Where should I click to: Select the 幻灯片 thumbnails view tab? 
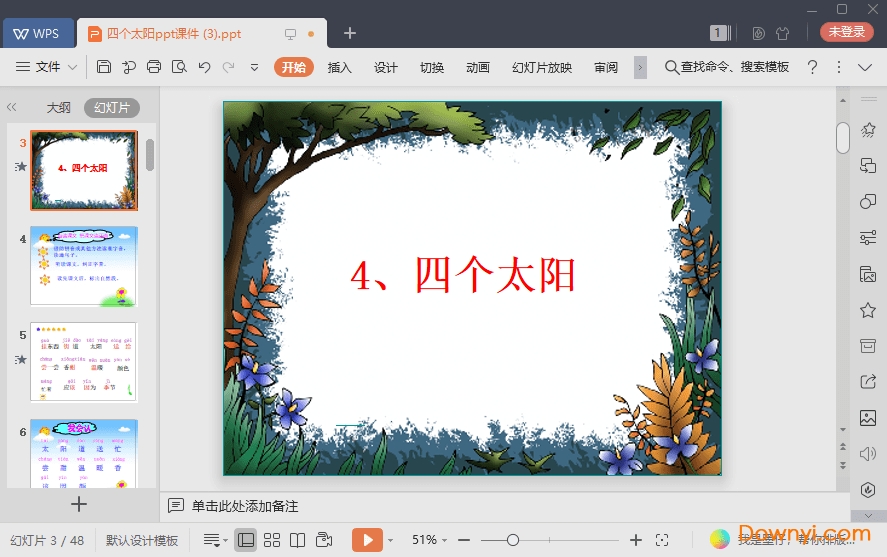(x=112, y=107)
